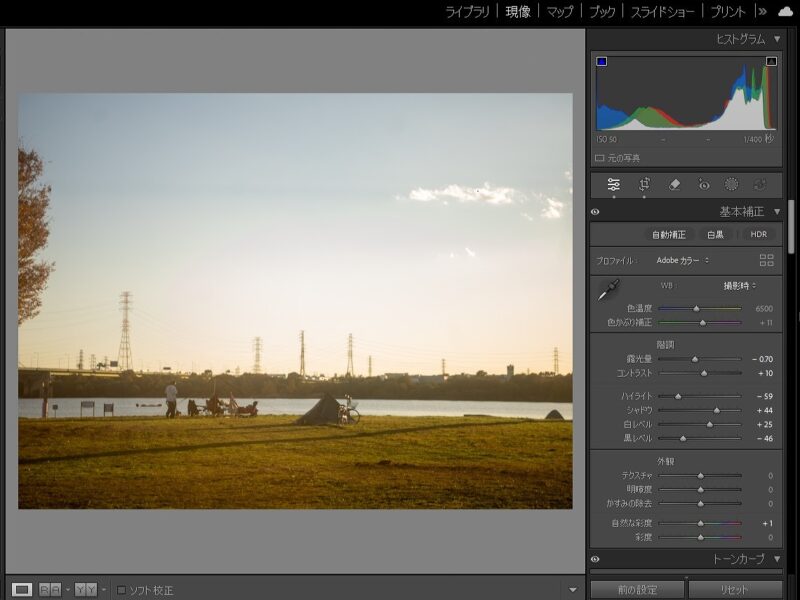
Task: Toggle the shadow clipping indicator in histogram
Action: (602, 62)
